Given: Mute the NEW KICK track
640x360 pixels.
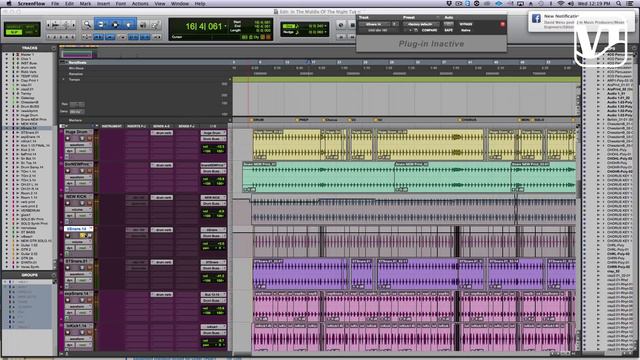Looking at the screenshot, I should point(89,203).
